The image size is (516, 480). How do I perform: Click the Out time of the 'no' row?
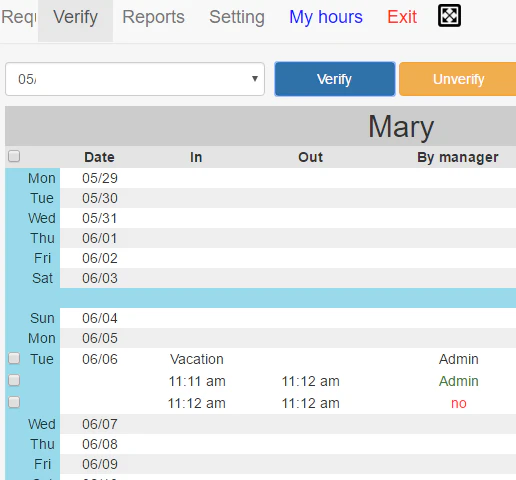311,403
